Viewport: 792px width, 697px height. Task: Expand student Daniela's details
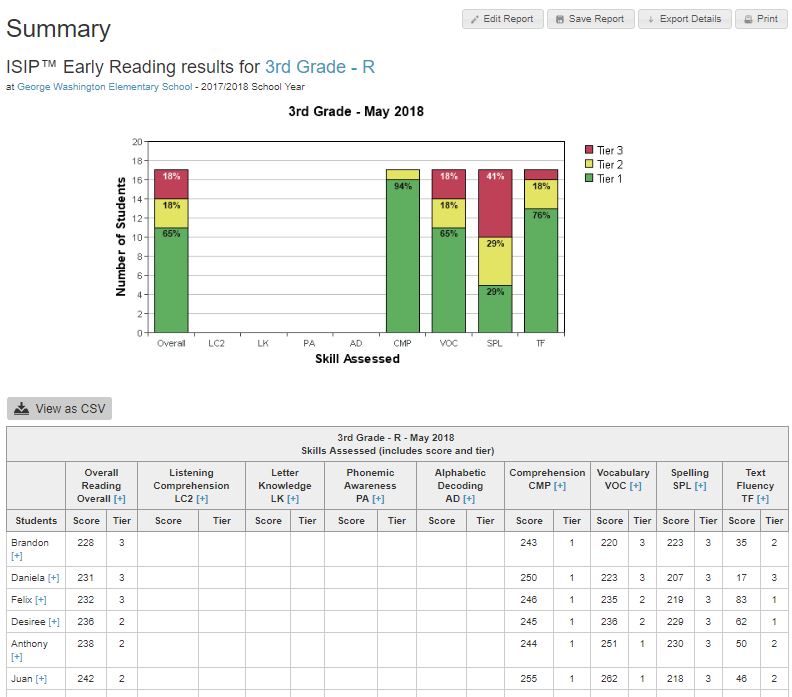pos(53,578)
